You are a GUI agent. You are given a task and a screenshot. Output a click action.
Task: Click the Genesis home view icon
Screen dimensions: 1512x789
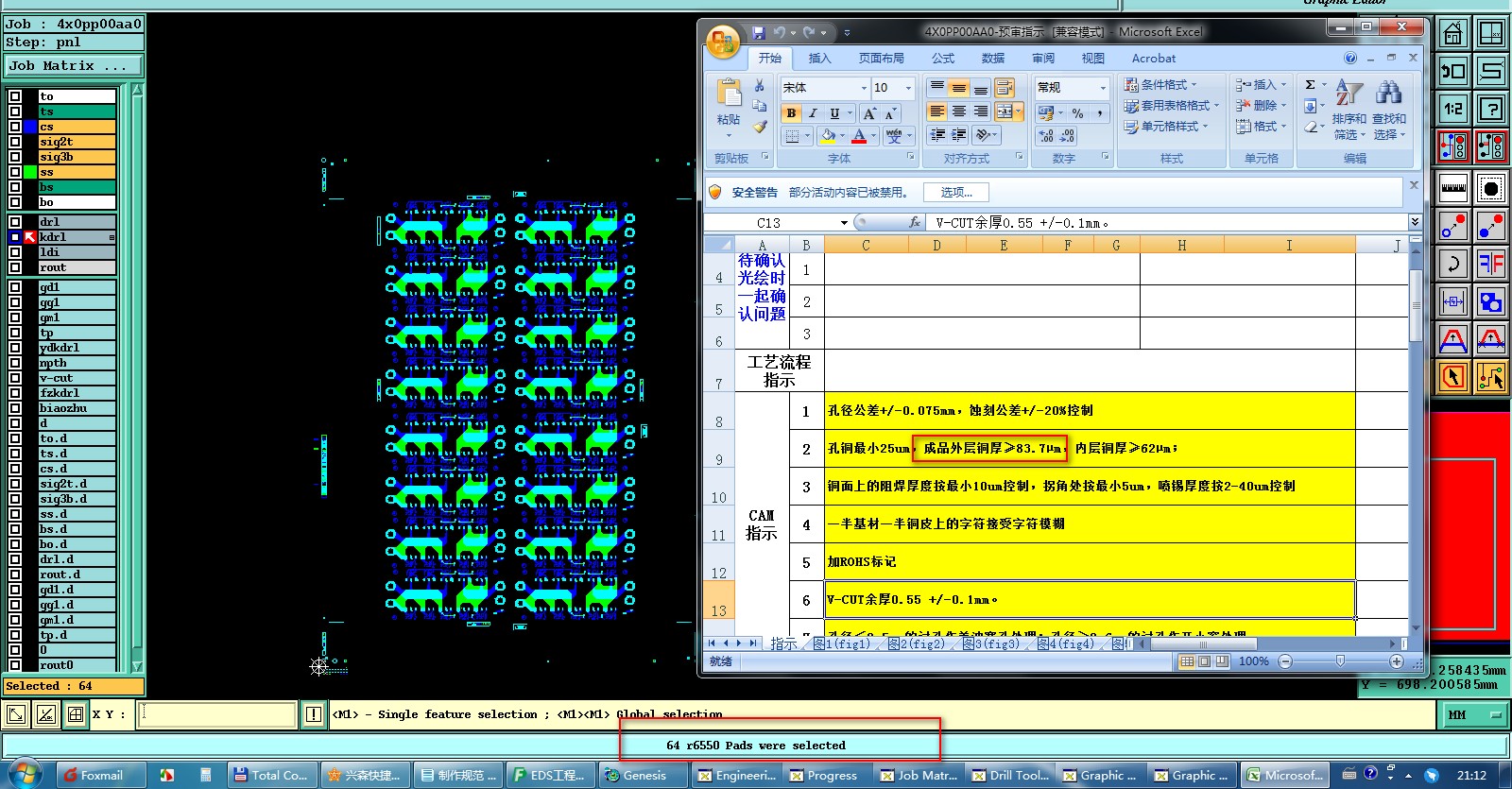(x=1453, y=34)
